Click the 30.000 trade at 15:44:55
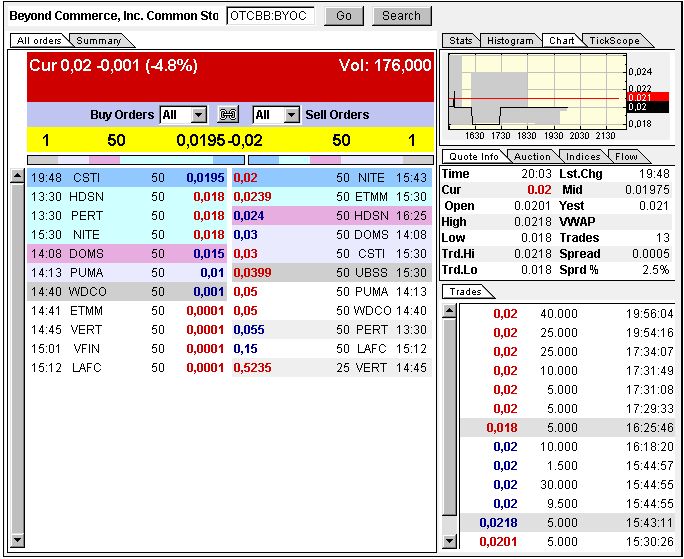The image size is (684, 559). point(568,484)
